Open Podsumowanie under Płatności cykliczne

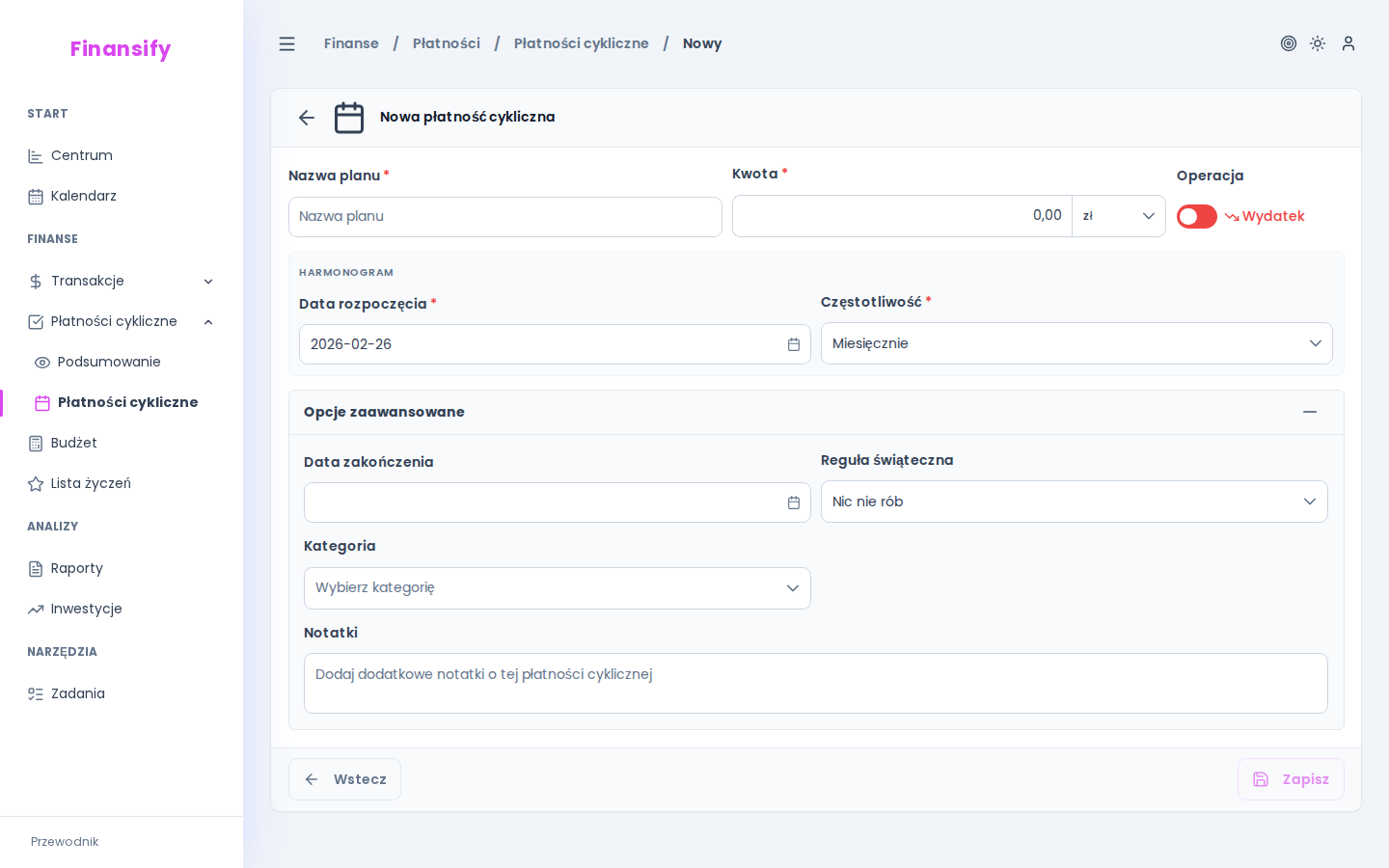107,362
